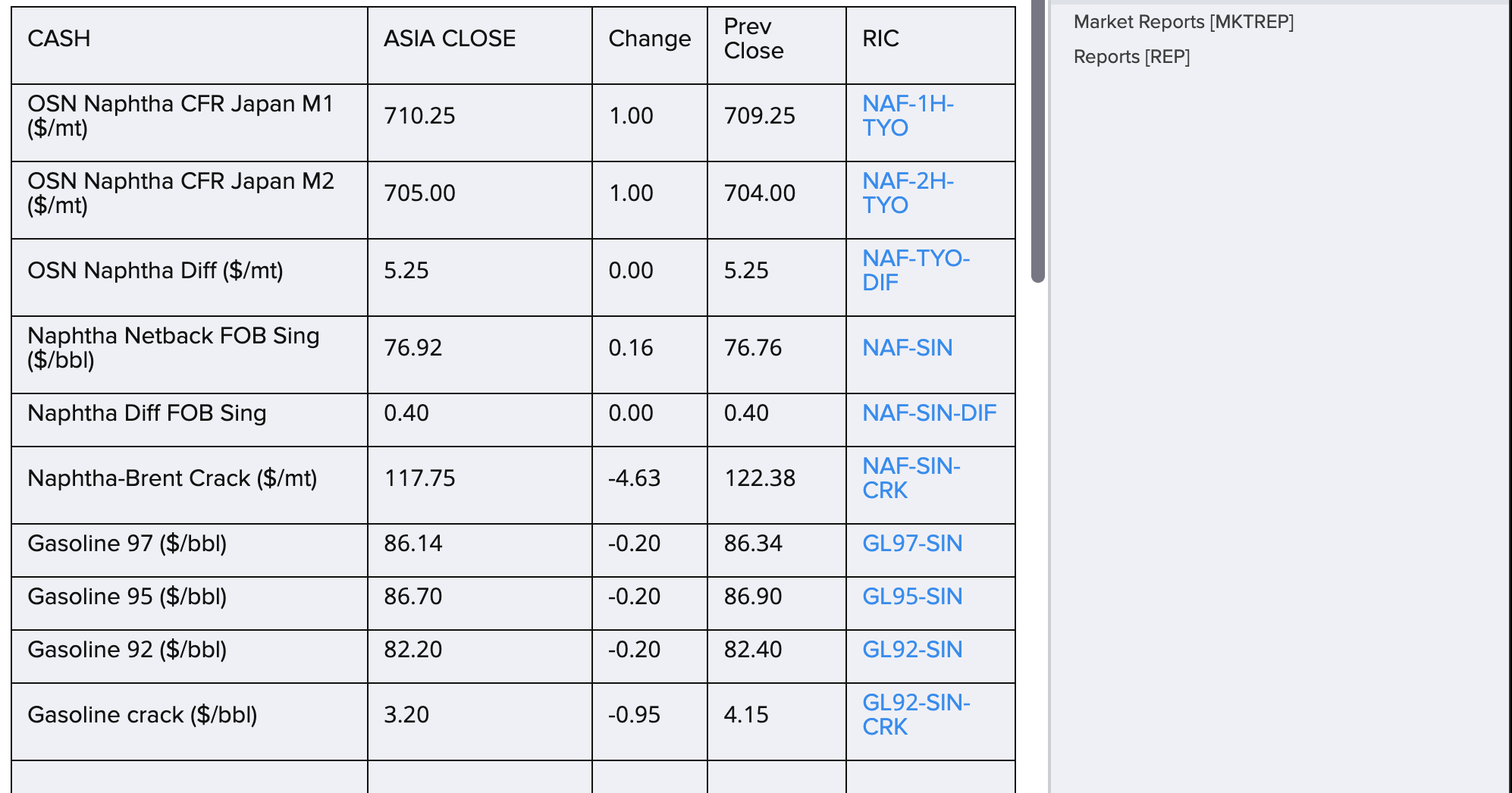Select Market Reports [MKTREP] item

1184,22
